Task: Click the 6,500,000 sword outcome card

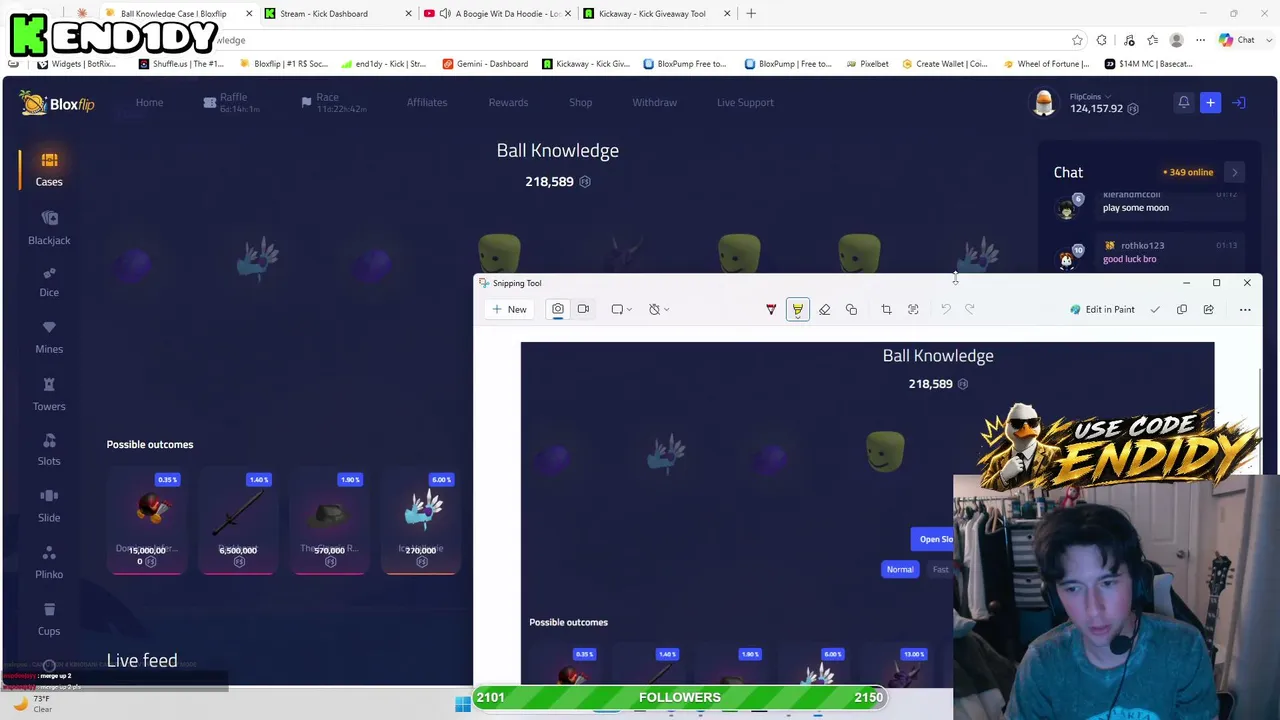Action: [238, 521]
